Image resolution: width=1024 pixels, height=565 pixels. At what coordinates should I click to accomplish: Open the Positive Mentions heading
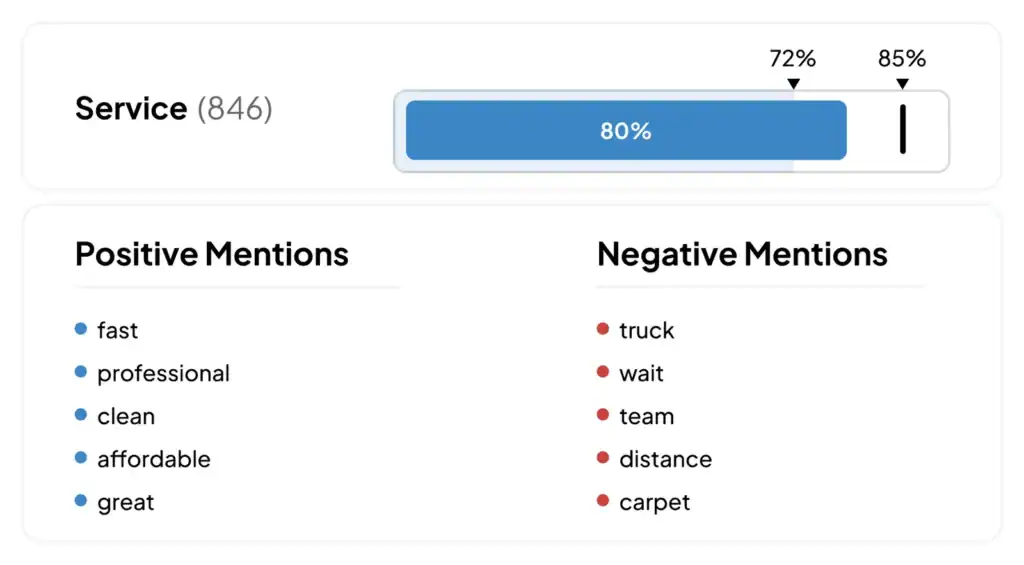point(212,254)
